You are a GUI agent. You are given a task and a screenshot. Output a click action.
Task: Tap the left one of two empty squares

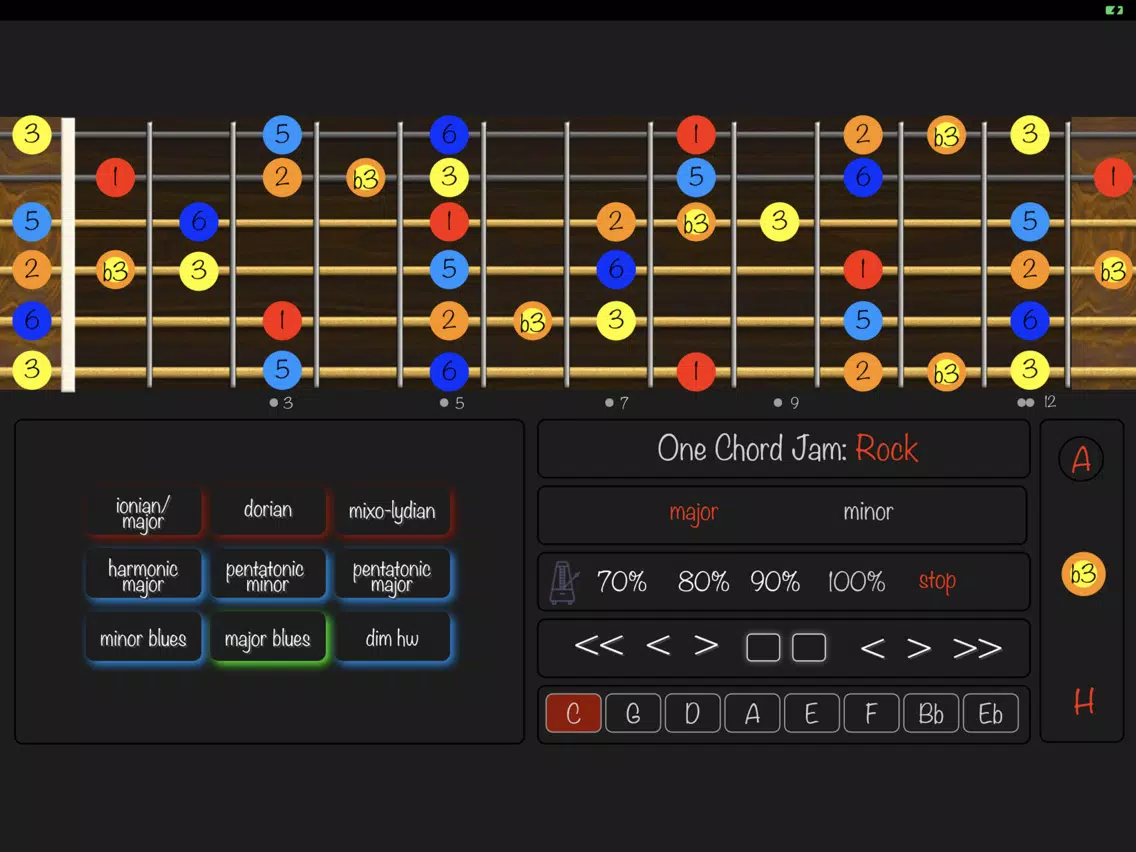(x=763, y=647)
